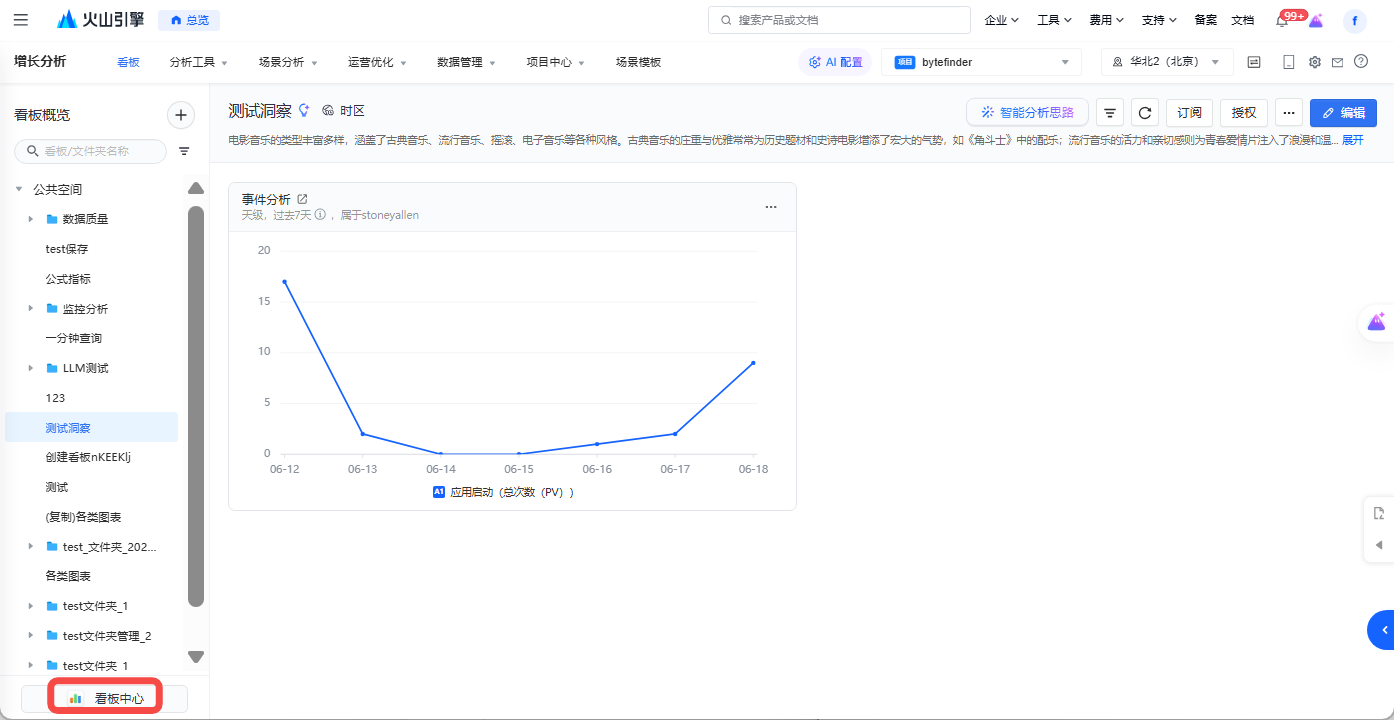Expand description with 展开 link
Screen dimensions: 1394x720
point(1352,140)
